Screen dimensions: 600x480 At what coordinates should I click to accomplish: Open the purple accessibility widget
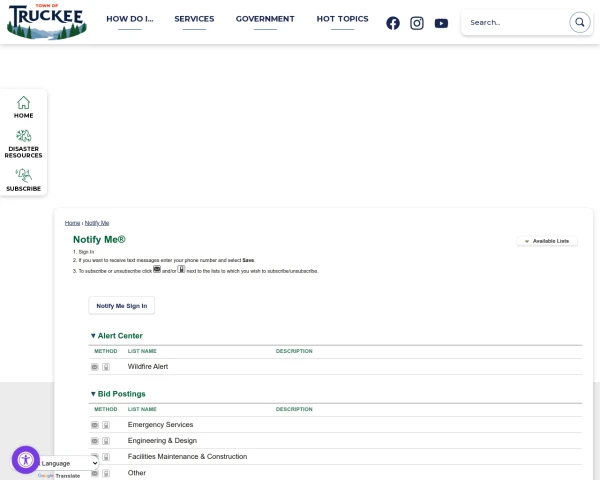pyautogui.click(x=26, y=460)
